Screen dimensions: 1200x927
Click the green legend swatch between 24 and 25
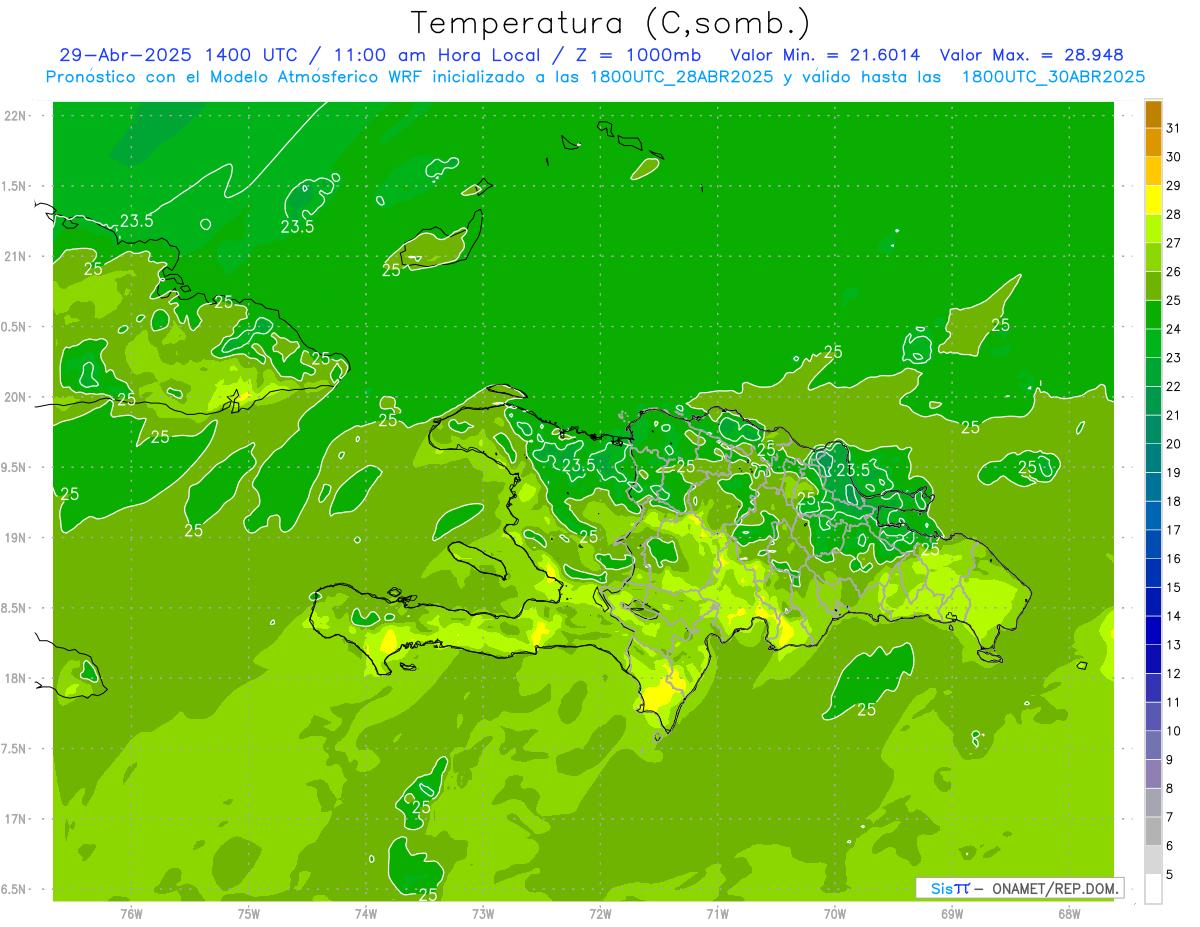pyautogui.click(x=1153, y=314)
